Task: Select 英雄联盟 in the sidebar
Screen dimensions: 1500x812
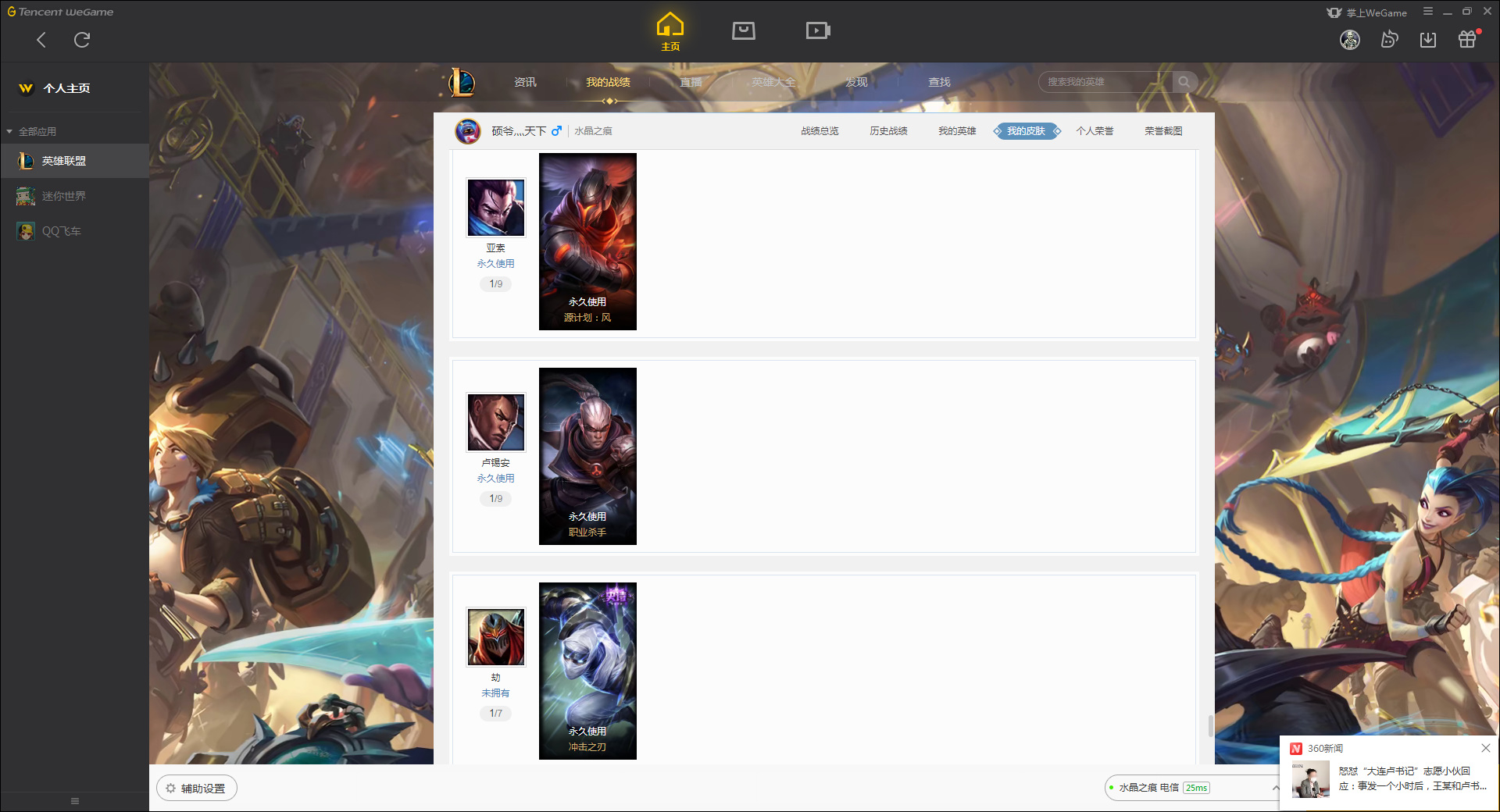Action: [74, 161]
